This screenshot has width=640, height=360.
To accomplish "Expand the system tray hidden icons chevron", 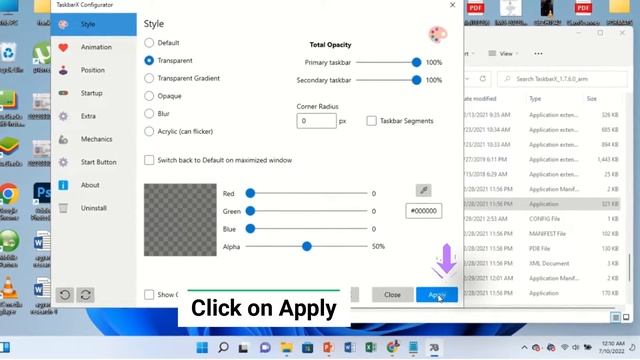I will coord(524,348).
